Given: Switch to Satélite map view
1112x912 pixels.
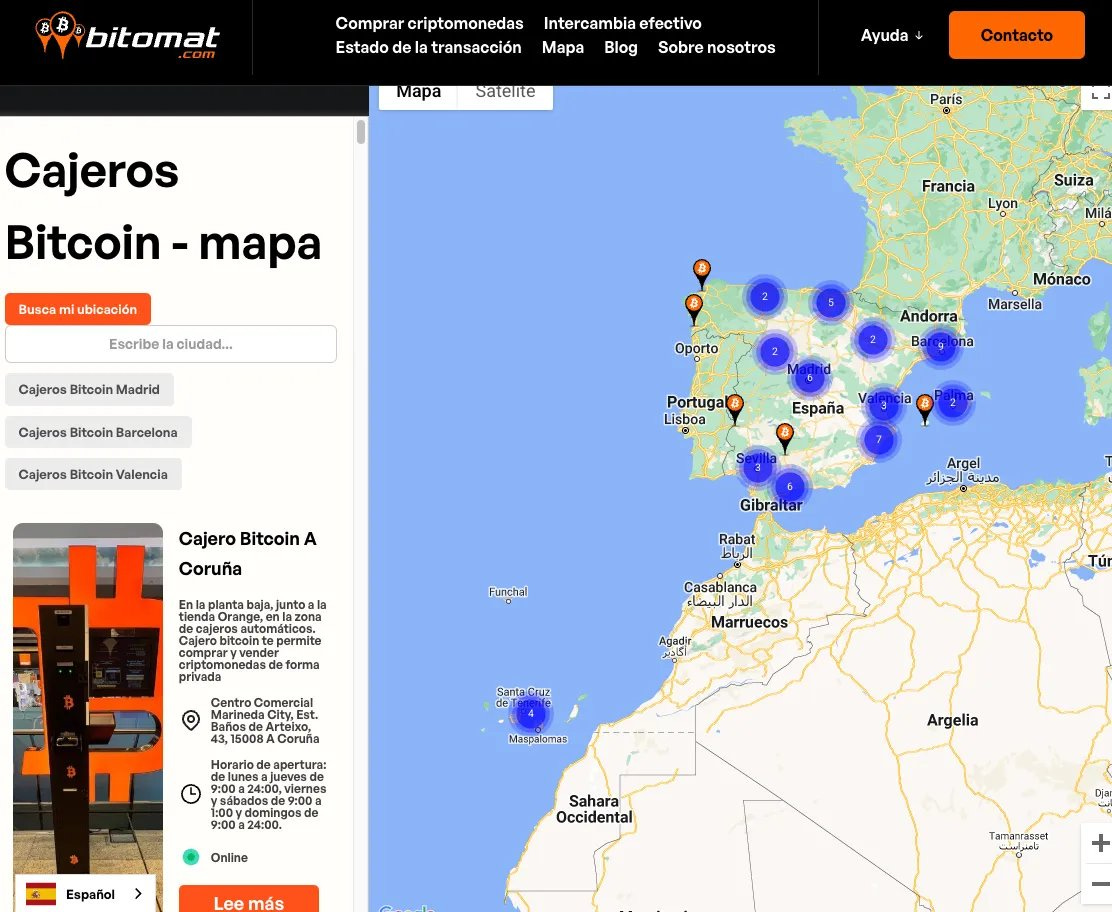Looking at the screenshot, I should (505, 91).
